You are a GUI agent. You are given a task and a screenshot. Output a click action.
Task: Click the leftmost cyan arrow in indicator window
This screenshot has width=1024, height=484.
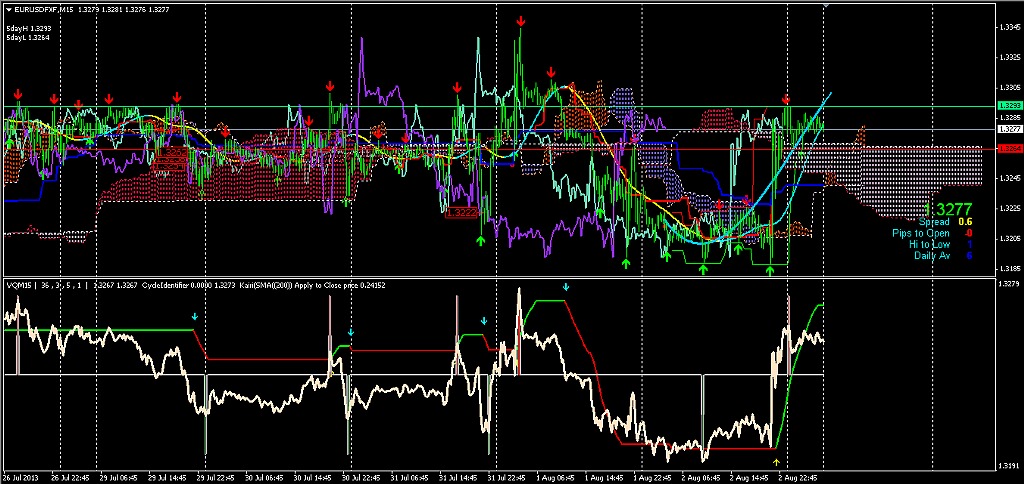[196, 316]
